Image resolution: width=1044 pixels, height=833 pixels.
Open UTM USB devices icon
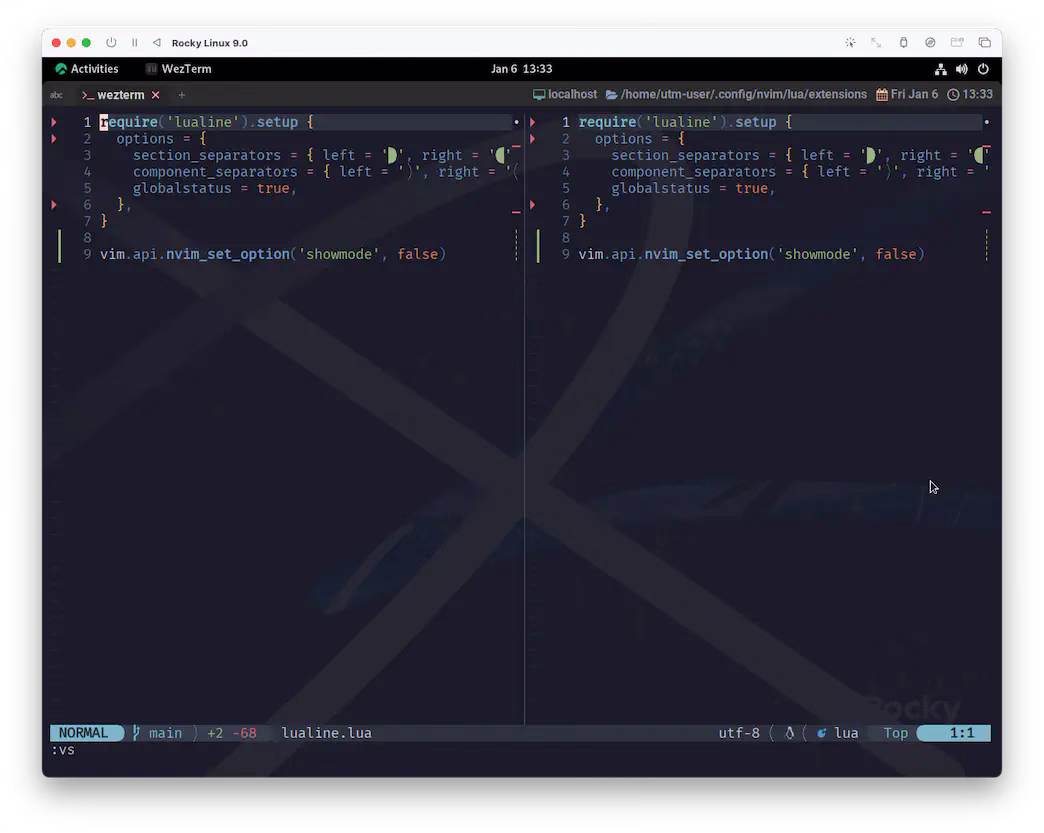click(x=904, y=43)
